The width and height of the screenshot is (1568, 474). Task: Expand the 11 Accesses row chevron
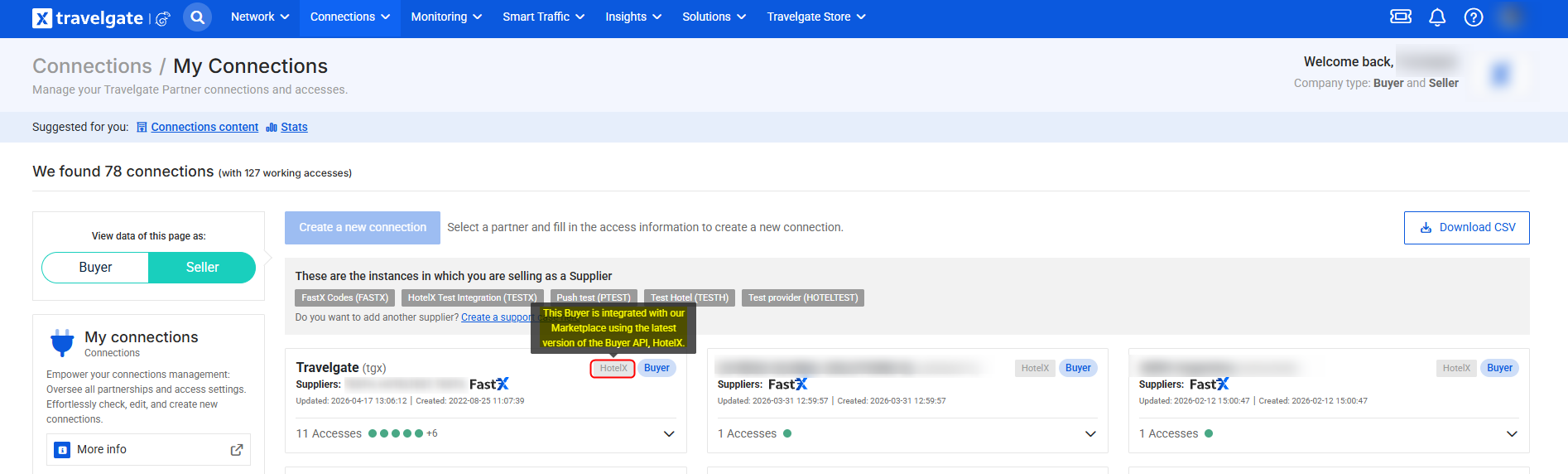click(669, 434)
